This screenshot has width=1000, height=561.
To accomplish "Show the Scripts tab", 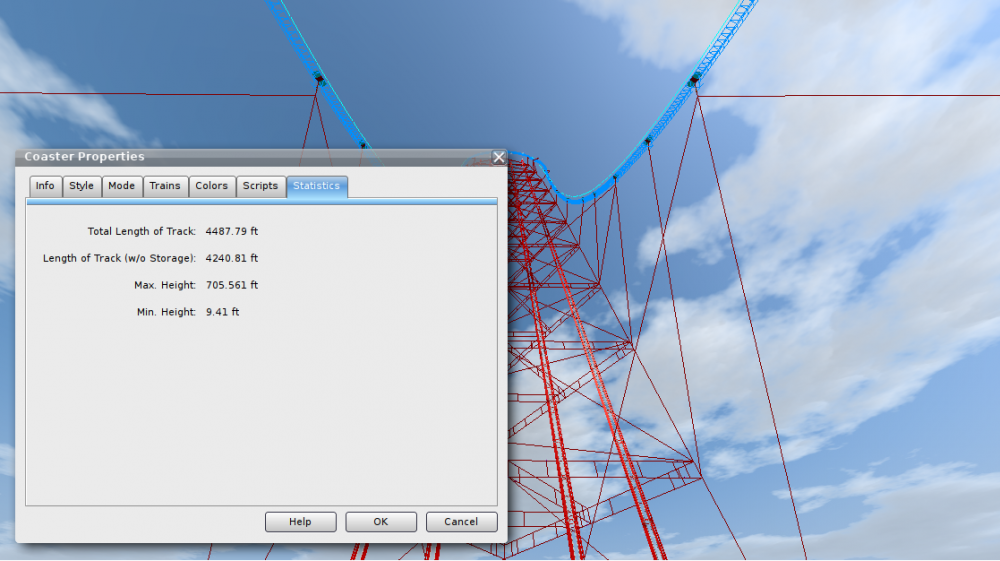I will pos(260,186).
